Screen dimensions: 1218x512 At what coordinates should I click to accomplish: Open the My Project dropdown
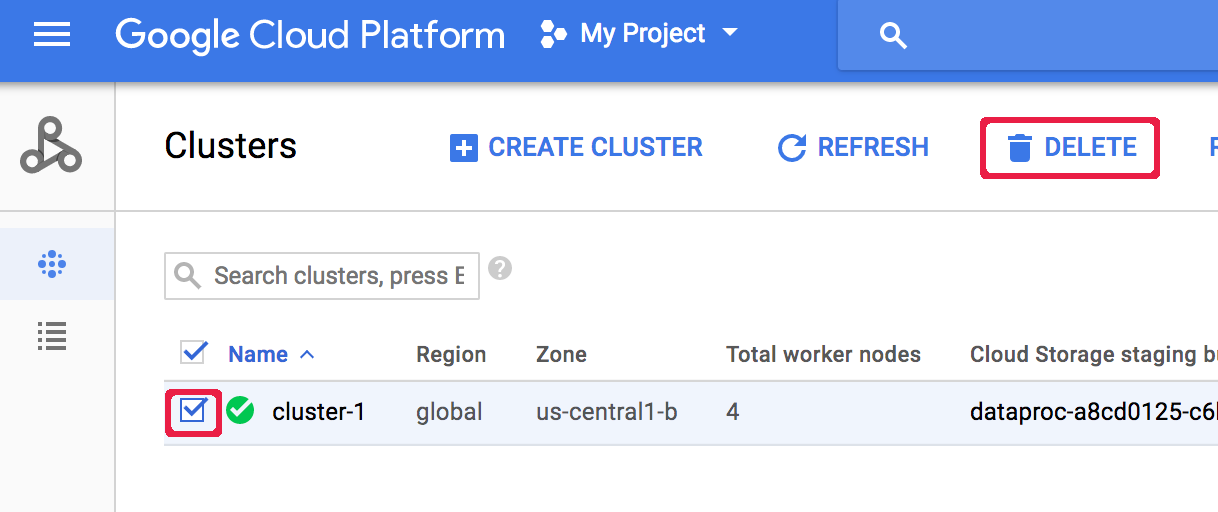pos(640,34)
